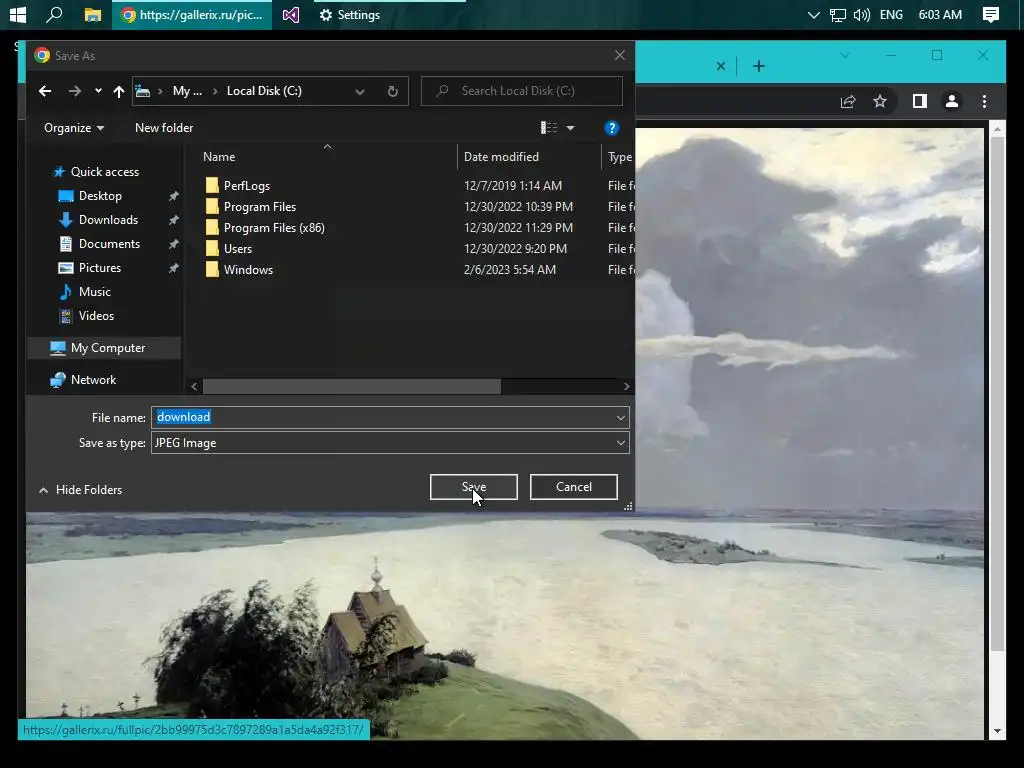Open dialog help with question mark icon
This screenshot has height=768, width=1024.
[x=611, y=128]
